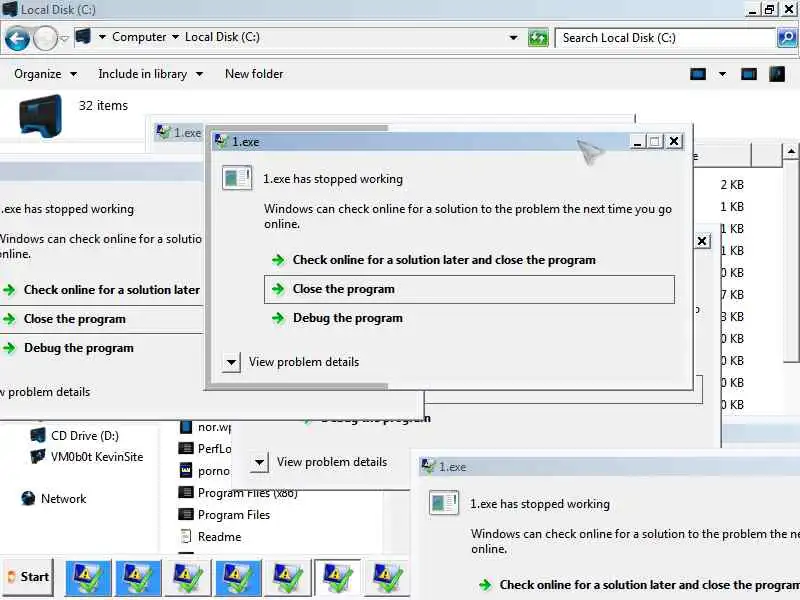
Task: Choose Debug the program in left background dialog
Action: [69, 348]
